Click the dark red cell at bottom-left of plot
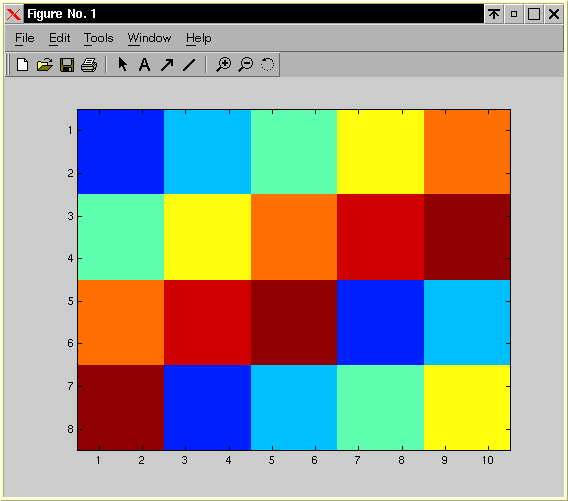Viewport: 568px width, 501px height. (x=121, y=408)
